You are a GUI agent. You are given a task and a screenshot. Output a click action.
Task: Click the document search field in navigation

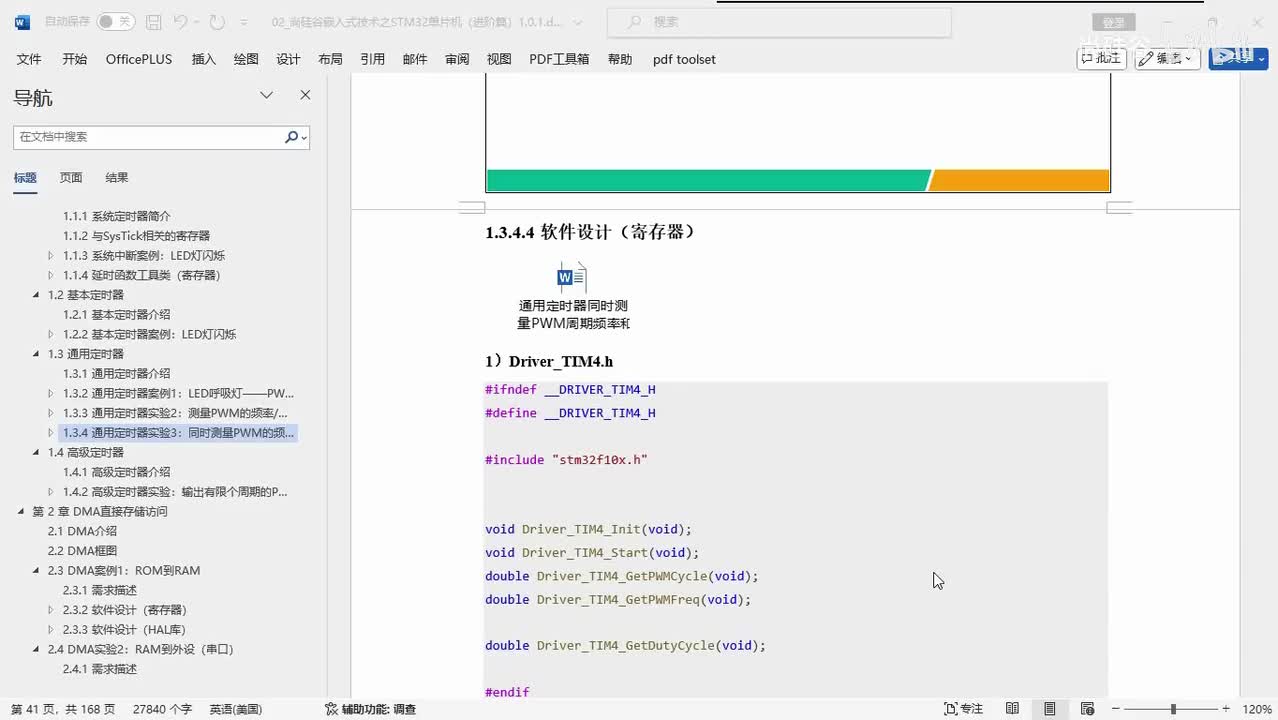pos(148,137)
